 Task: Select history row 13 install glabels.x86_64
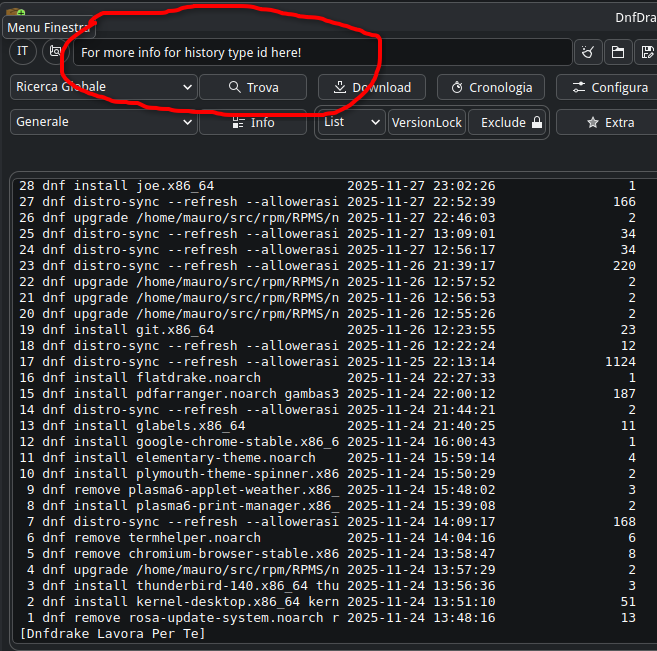327,426
